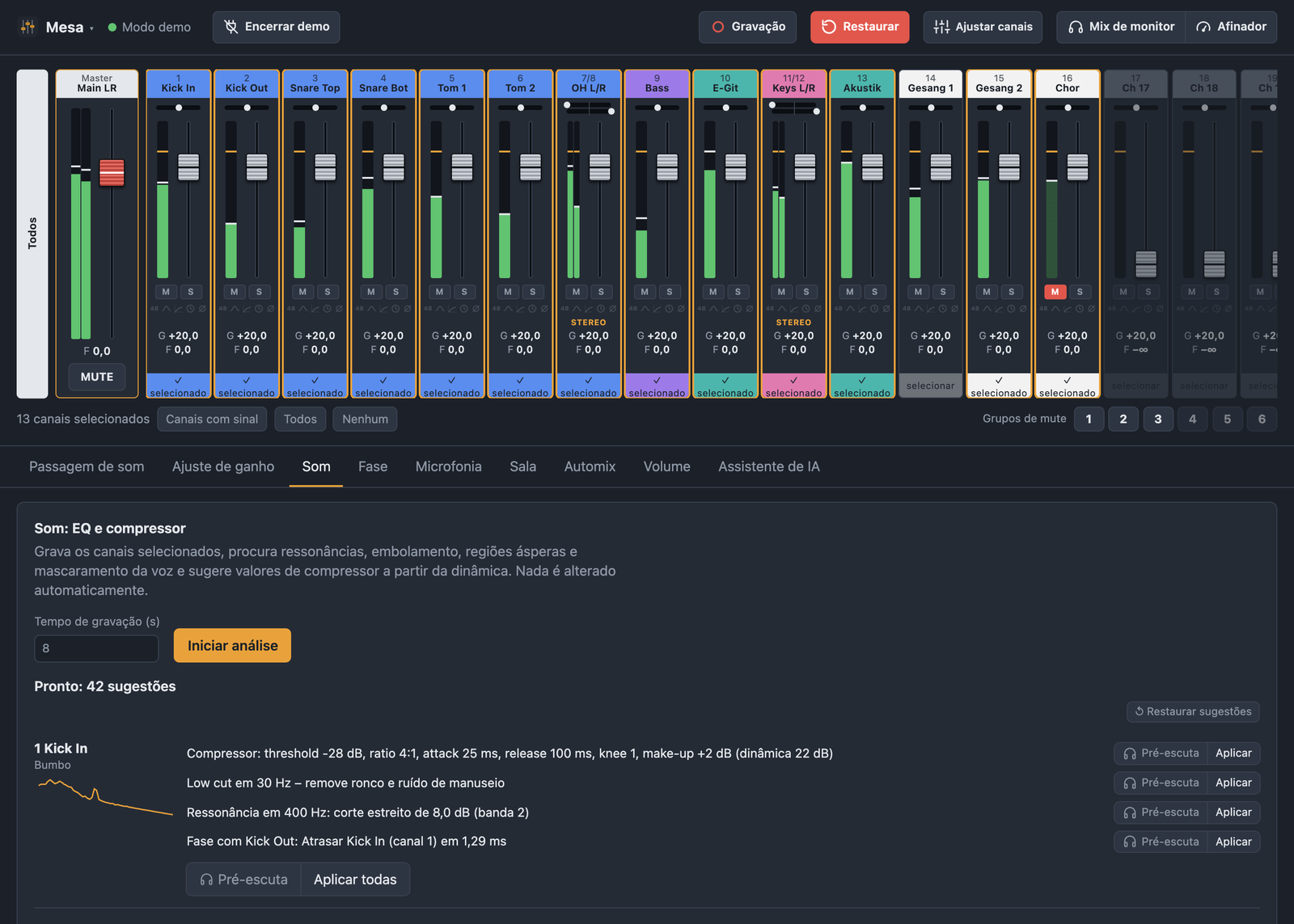Image resolution: width=1294 pixels, height=924 pixels.
Task: Solo the Bass channel
Action: tap(670, 292)
